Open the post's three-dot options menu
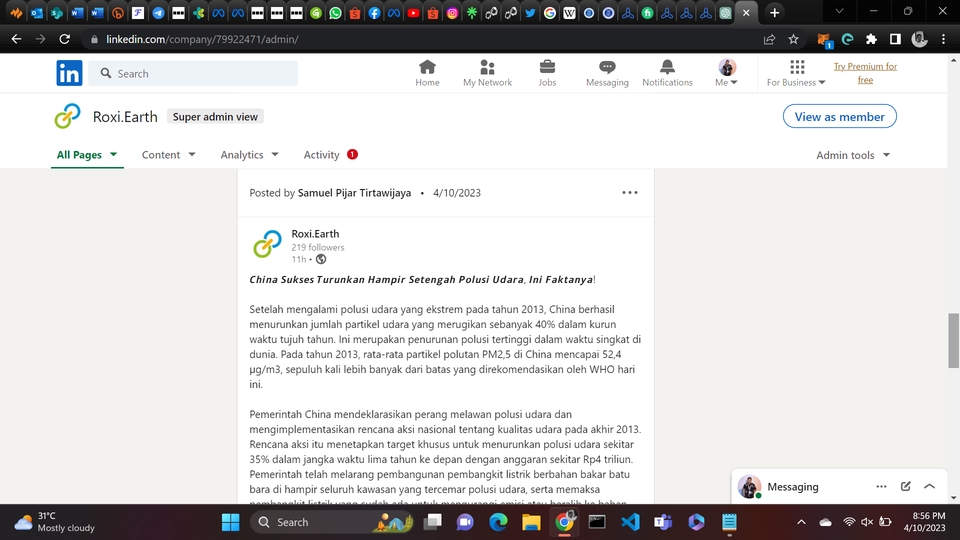Image resolution: width=960 pixels, height=540 pixels. (629, 193)
